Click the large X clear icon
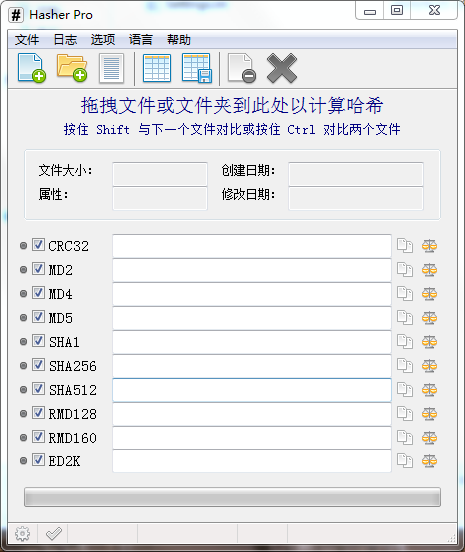 pos(282,68)
